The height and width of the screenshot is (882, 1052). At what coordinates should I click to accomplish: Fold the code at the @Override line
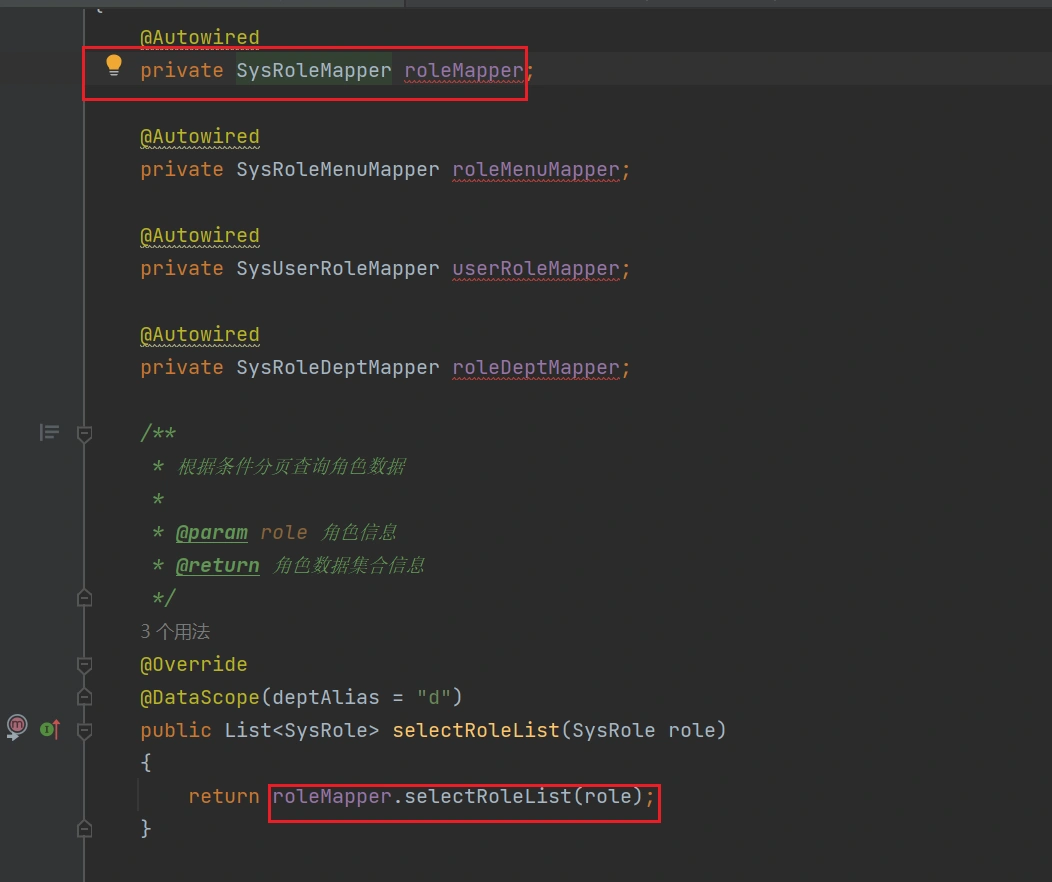tap(85, 665)
